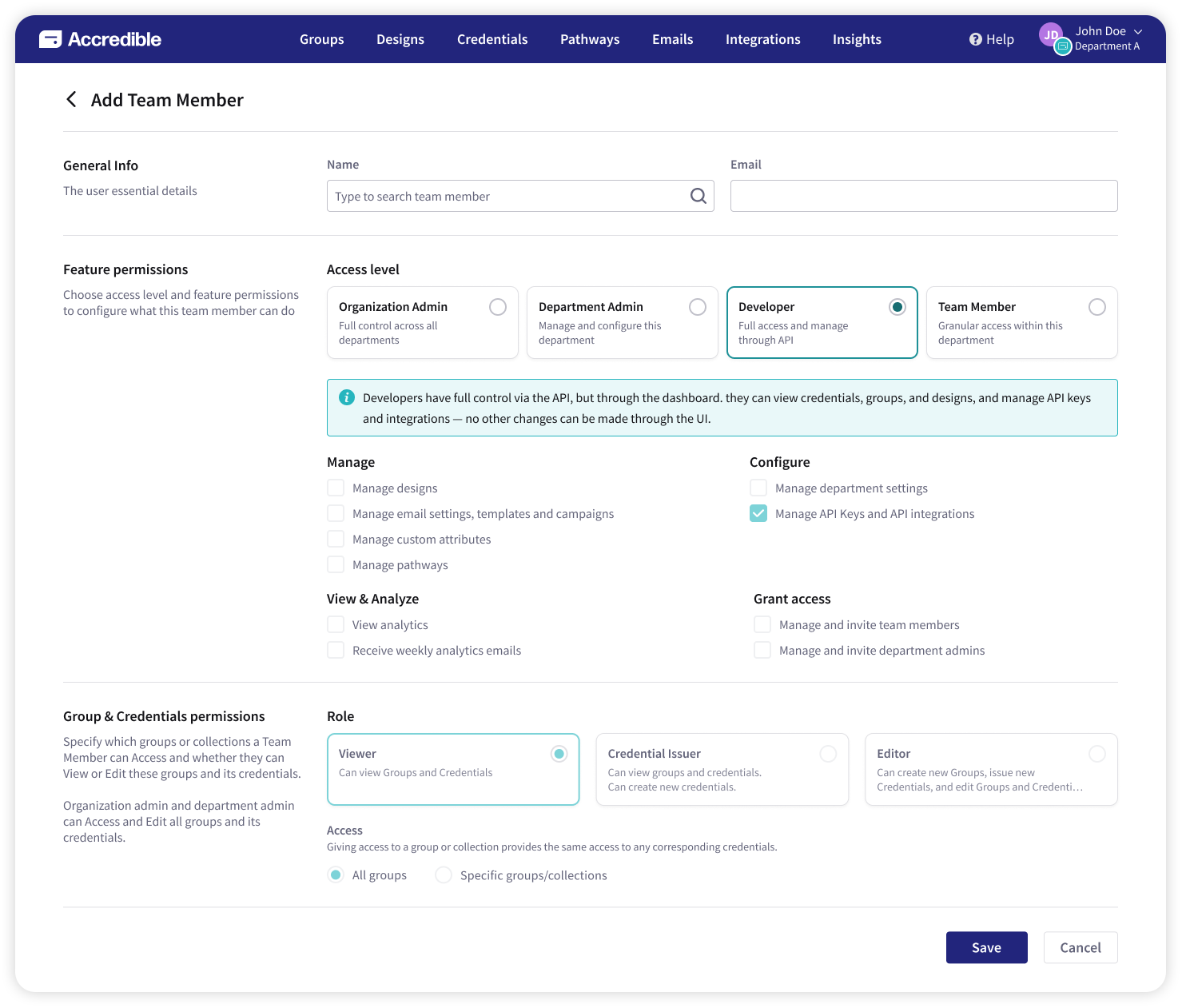Select the Editor role radio
This screenshot has width=1182, height=1008.
[1097, 754]
